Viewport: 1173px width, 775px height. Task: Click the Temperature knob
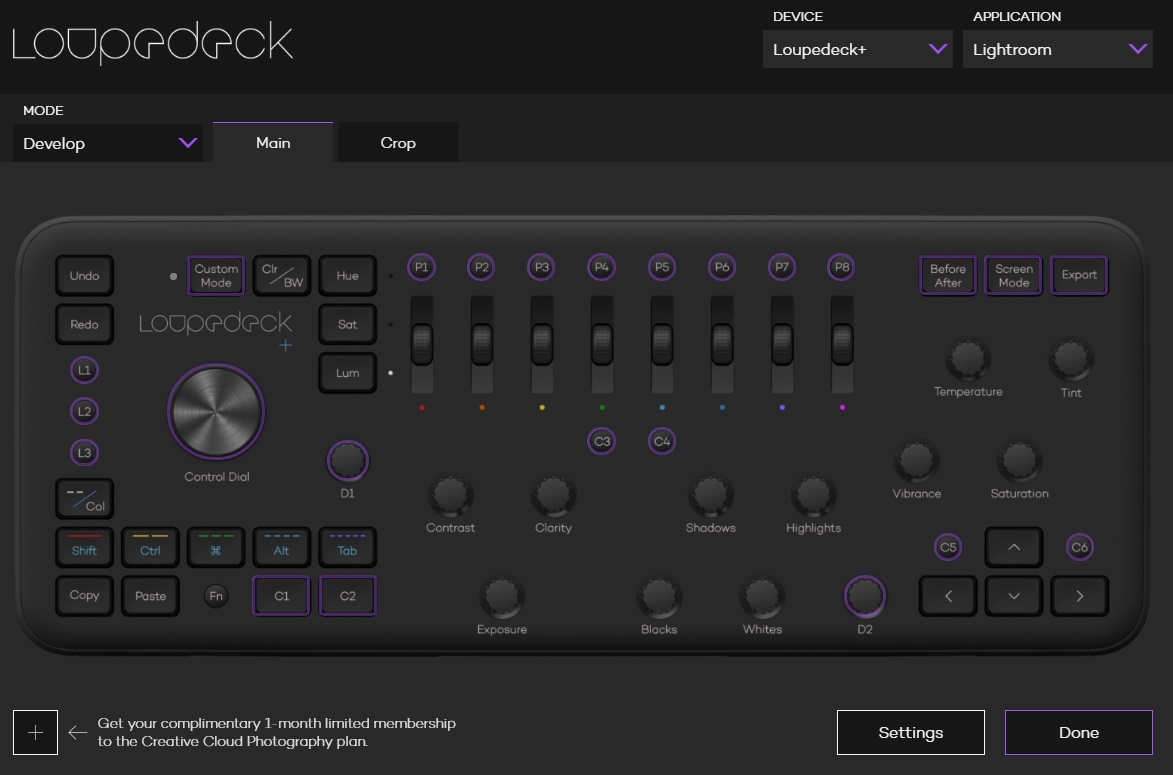coord(968,359)
